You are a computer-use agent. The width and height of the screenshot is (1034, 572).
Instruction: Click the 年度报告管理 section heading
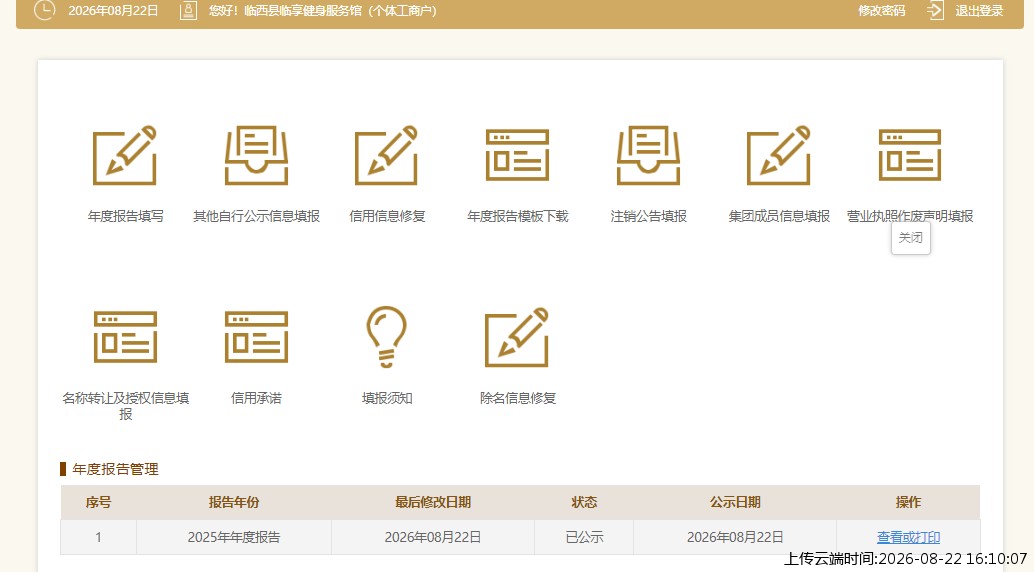click(x=115, y=469)
